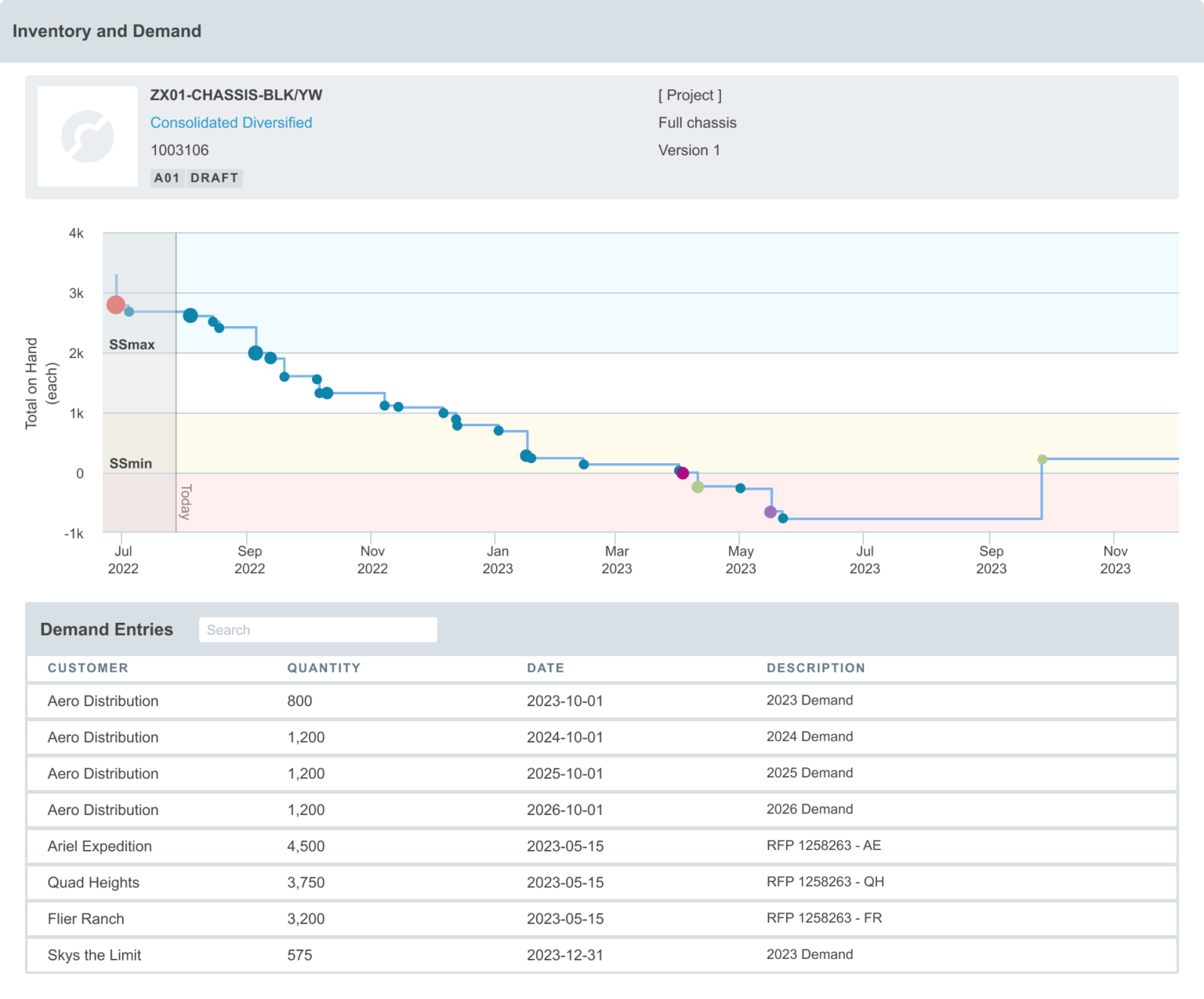Sort the table by the CUSTOMER column header
Screen dimensions: 1204x999
coord(88,668)
